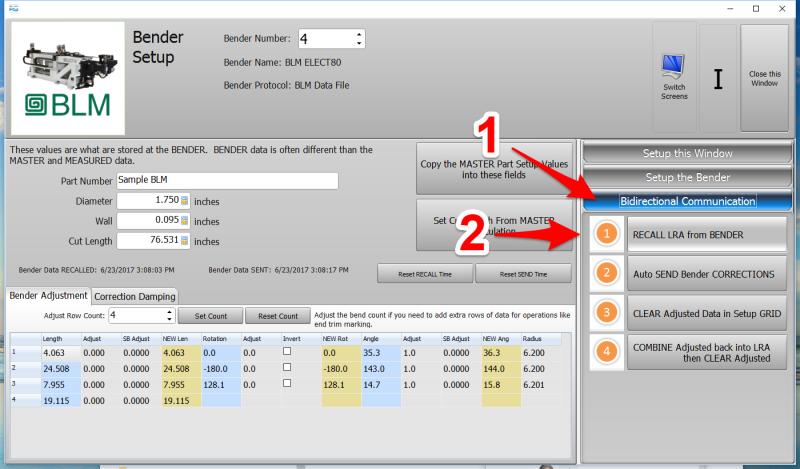Expand the Setup this Window section
Viewport: 800px width, 469px height.
(687, 153)
